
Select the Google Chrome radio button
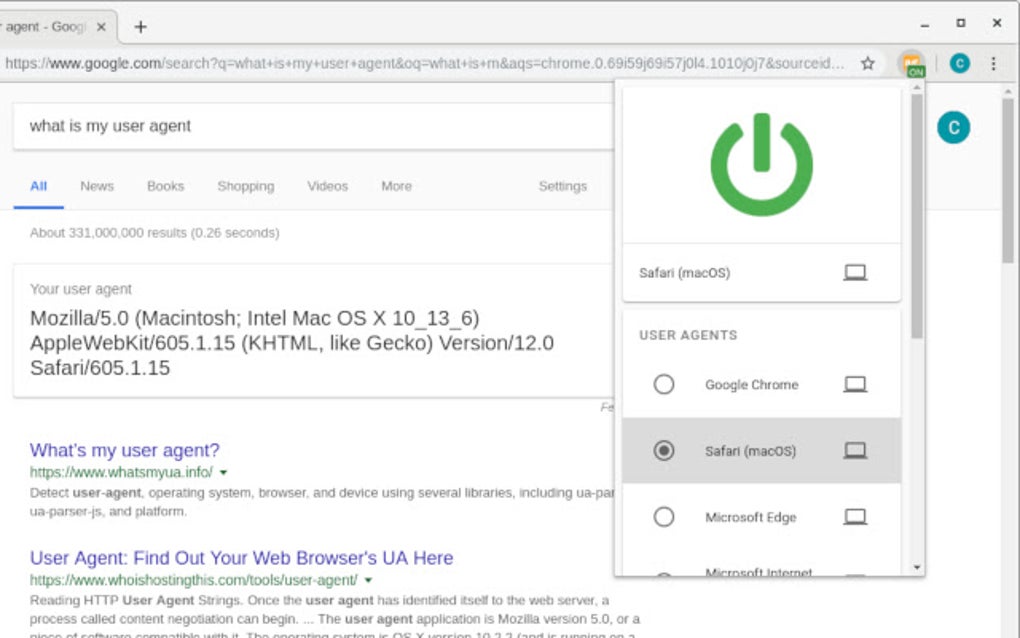(x=663, y=384)
